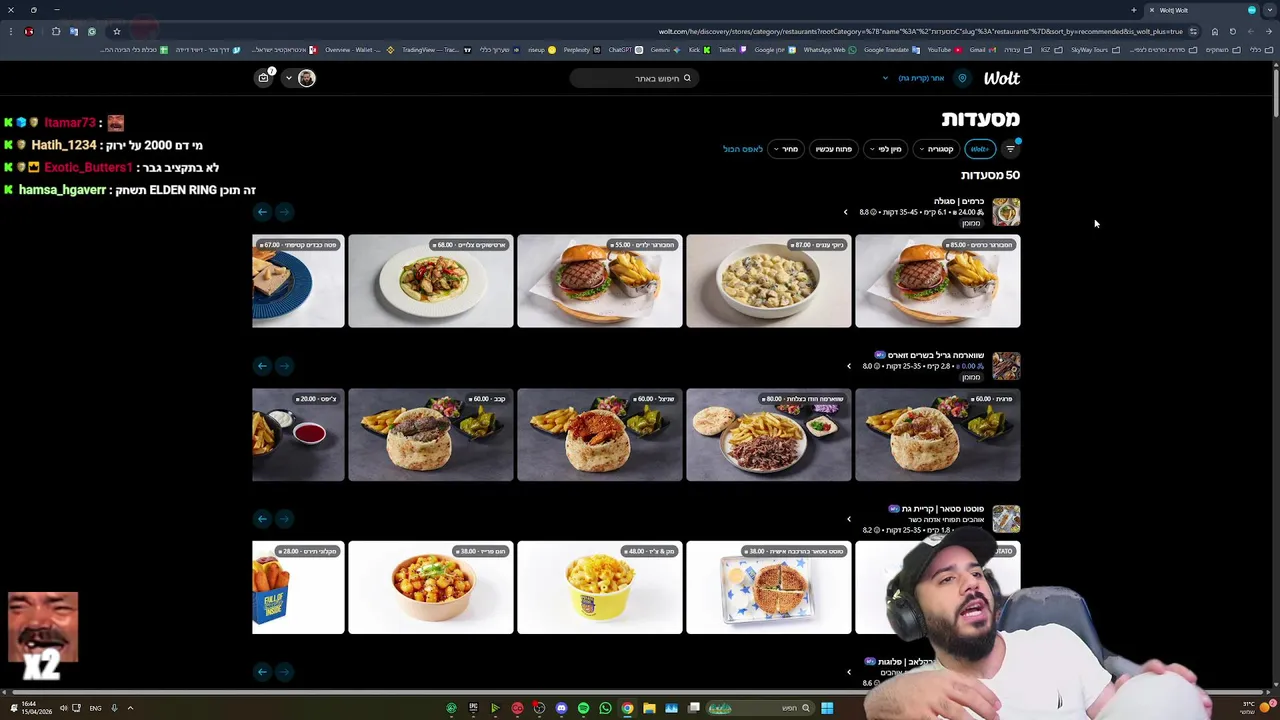Open the volume control in system tray

pos(63,708)
